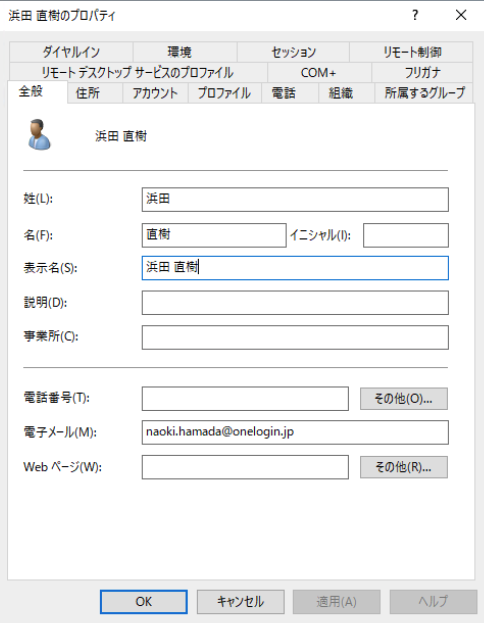Click the イニシャル(I) input box
Screen dimensions: 484x623
pos(406,235)
